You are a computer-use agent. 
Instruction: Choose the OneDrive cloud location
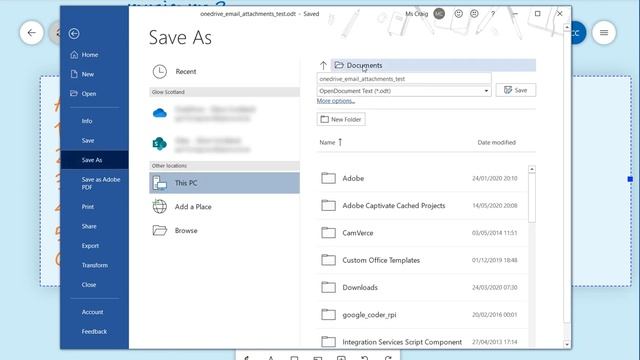pos(224,113)
